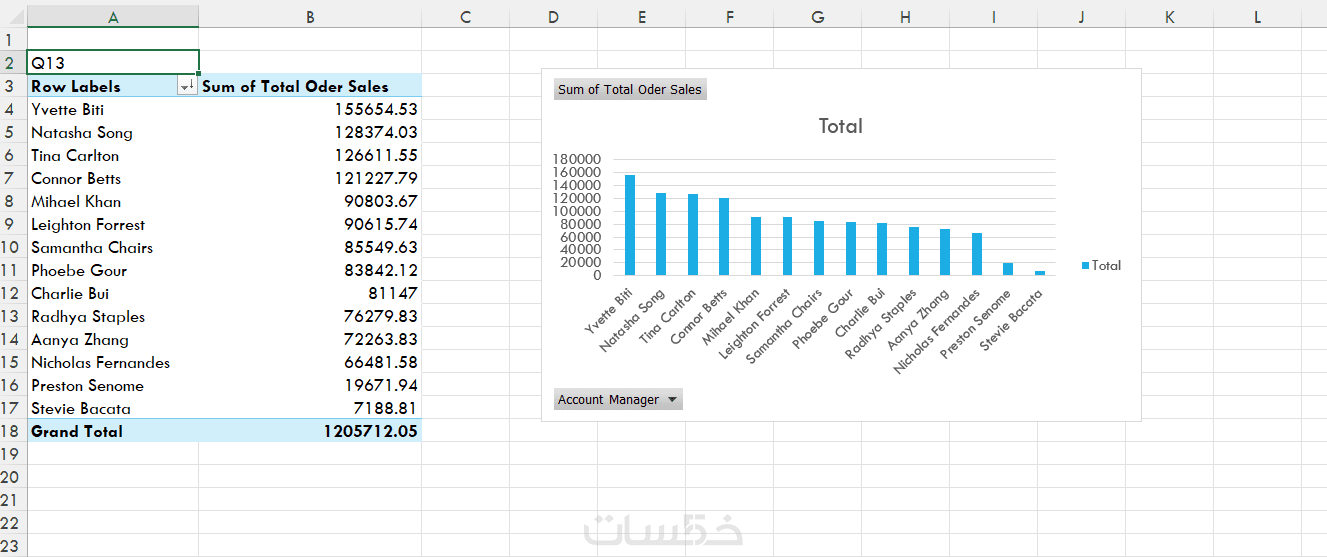Click the Select All corner box

[13, 17]
